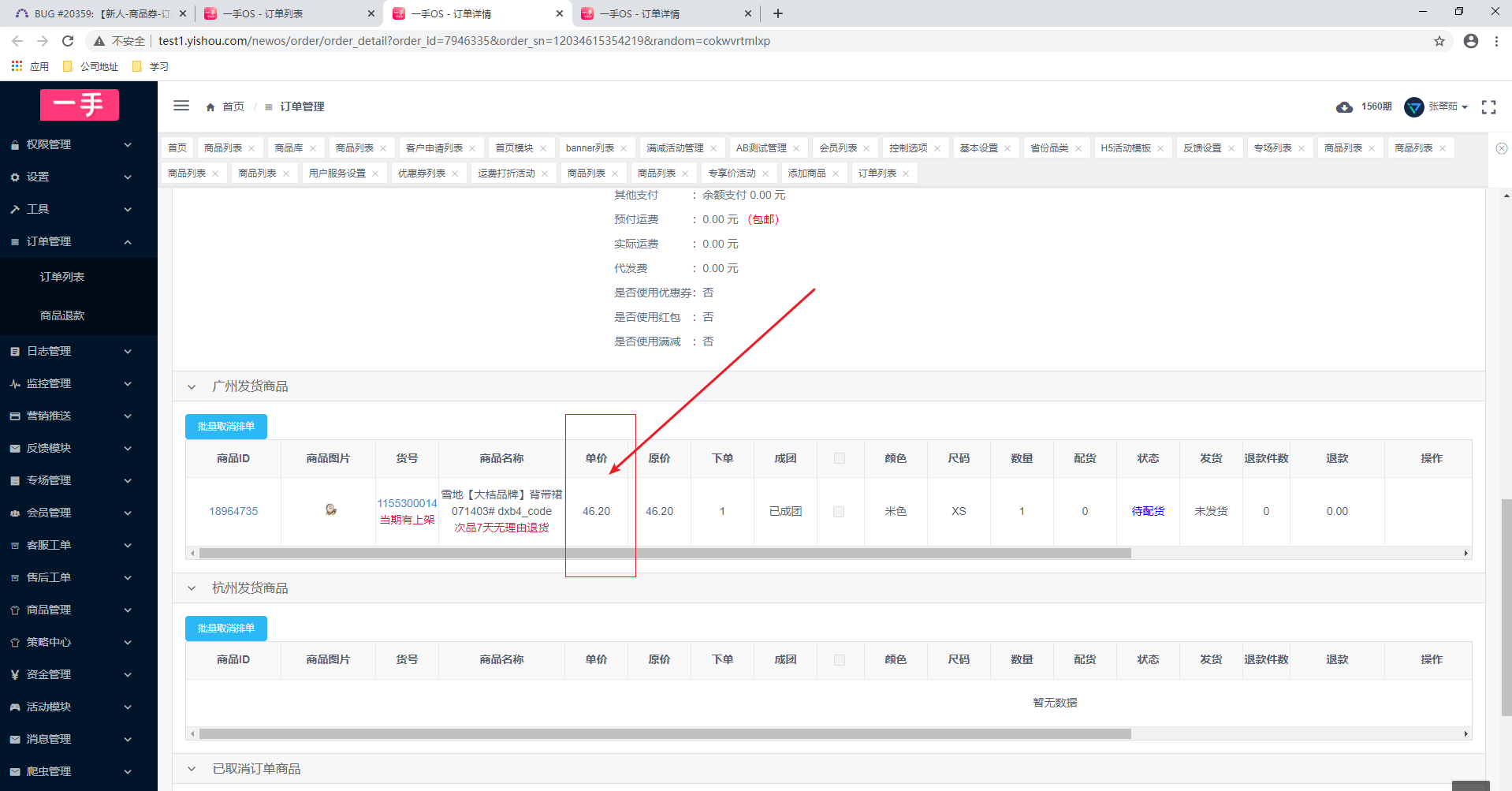This screenshot has width=1512, height=791.
Task: Open 商品退款 in sidebar
Action: coord(62,315)
